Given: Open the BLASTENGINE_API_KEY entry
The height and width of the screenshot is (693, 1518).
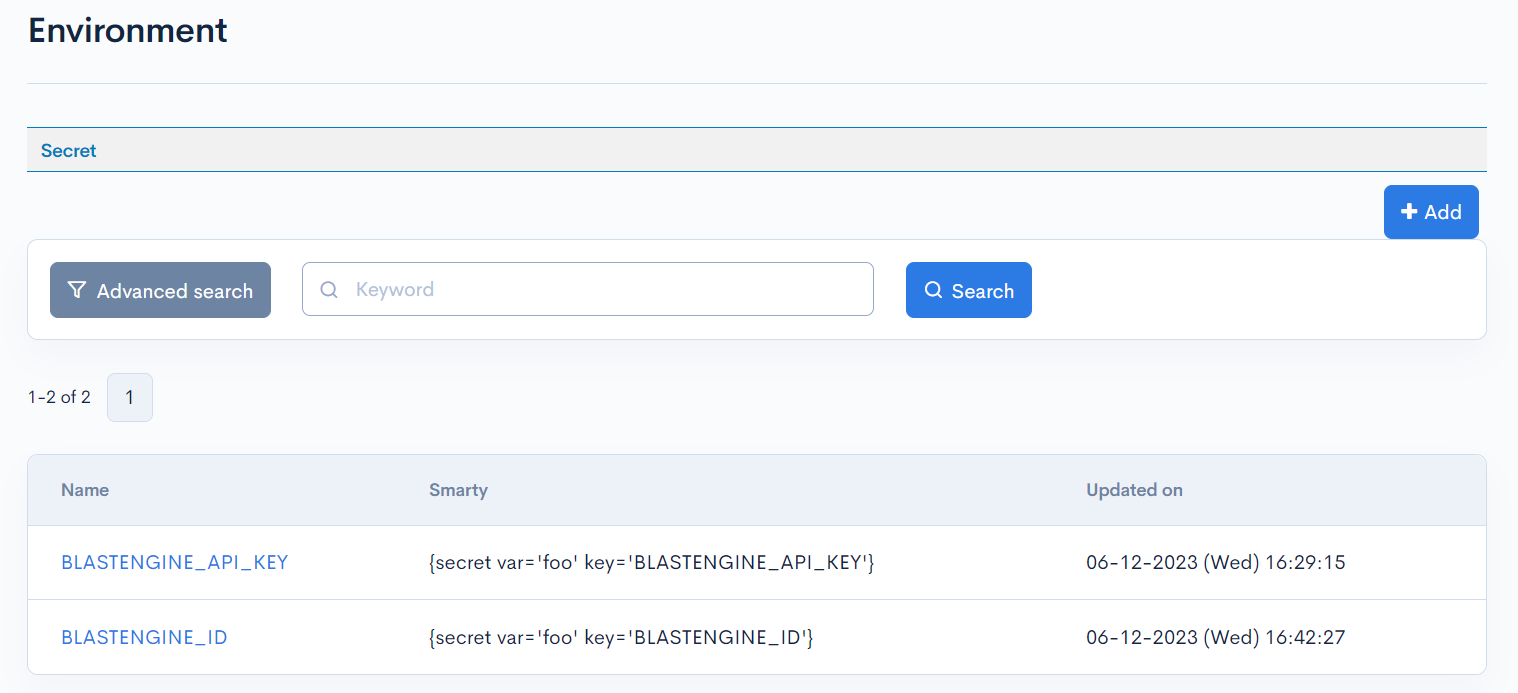Looking at the screenshot, I should click(x=175, y=562).
